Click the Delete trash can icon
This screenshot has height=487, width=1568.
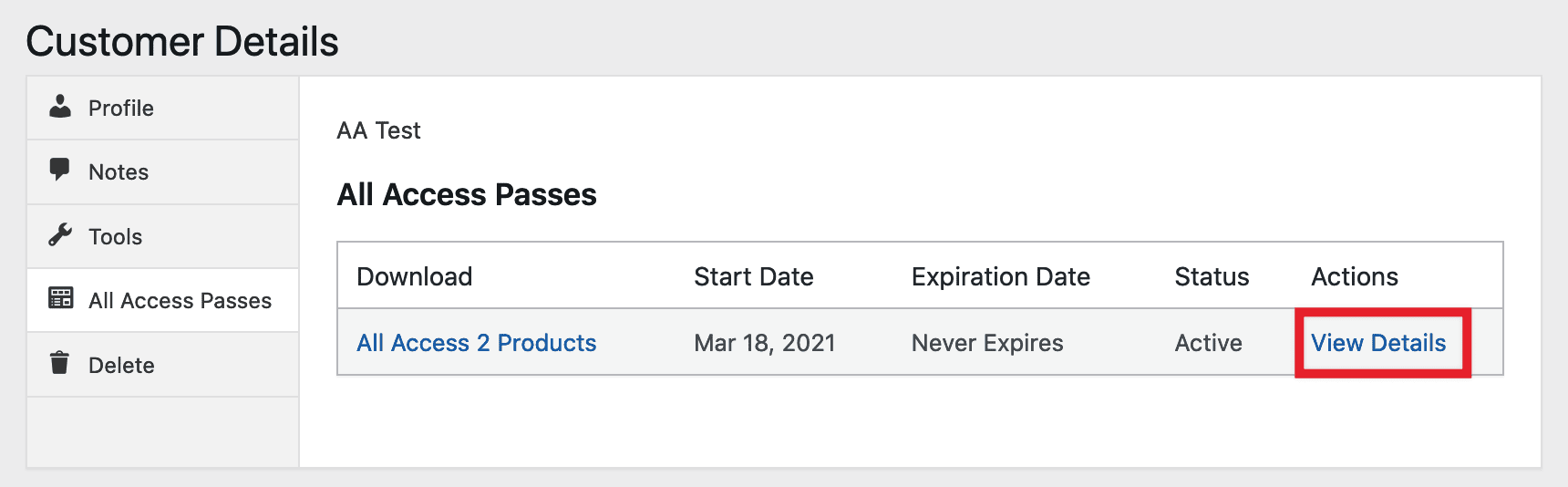(x=60, y=363)
